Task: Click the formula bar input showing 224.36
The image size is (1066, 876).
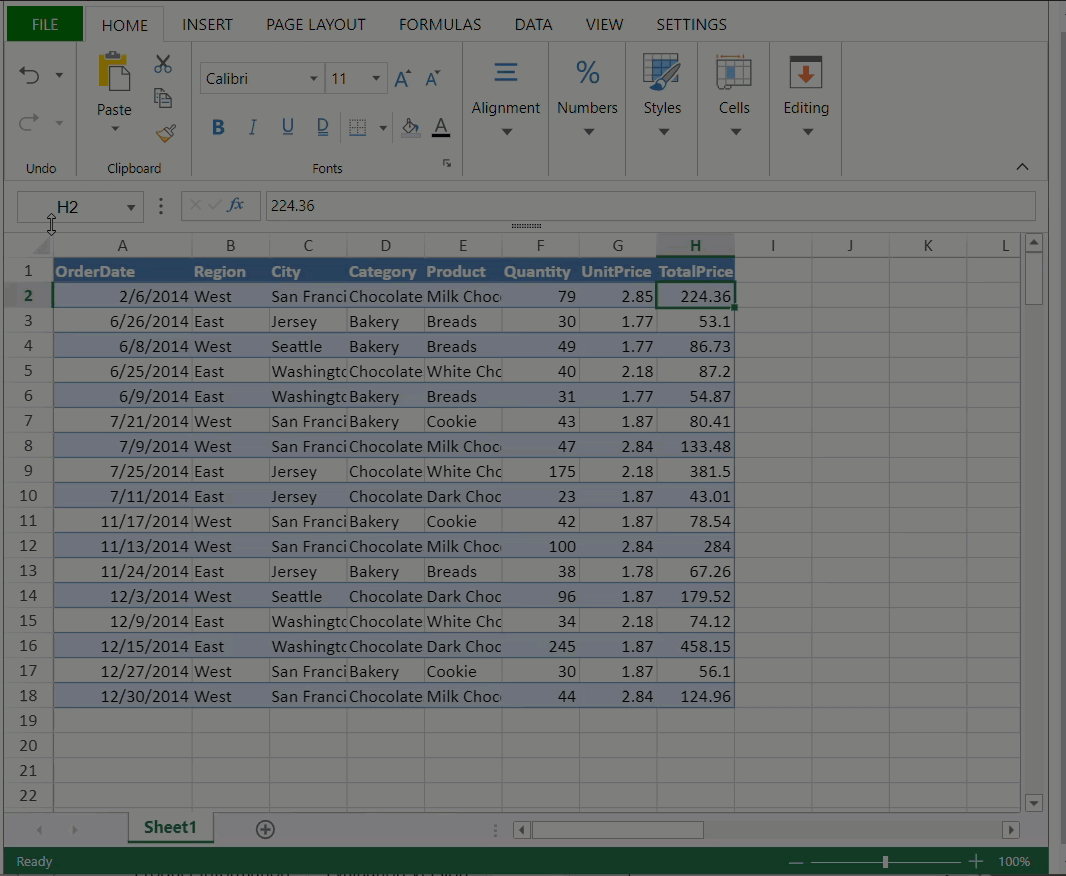Action: click(651, 206)
